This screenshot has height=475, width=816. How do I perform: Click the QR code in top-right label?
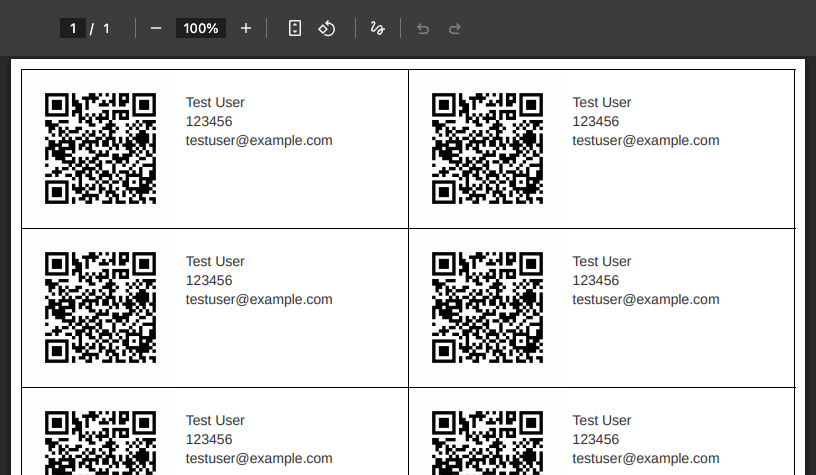coord(487,148)
